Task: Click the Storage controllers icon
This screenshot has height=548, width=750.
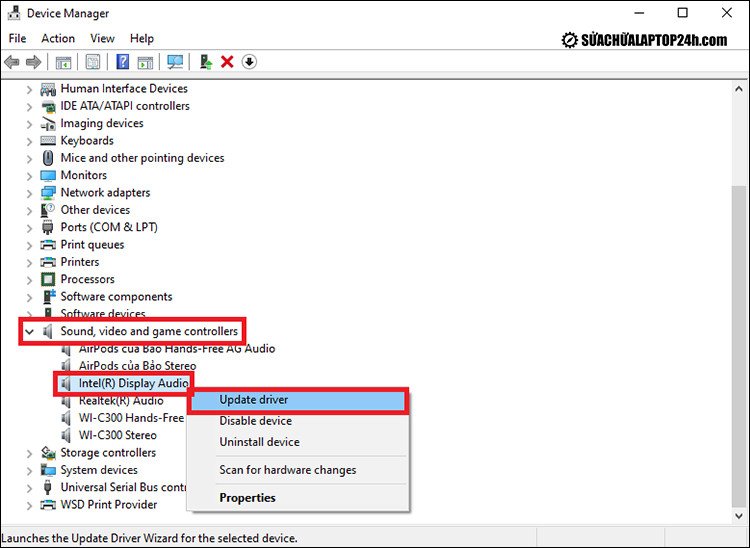Action: point(48,452)
